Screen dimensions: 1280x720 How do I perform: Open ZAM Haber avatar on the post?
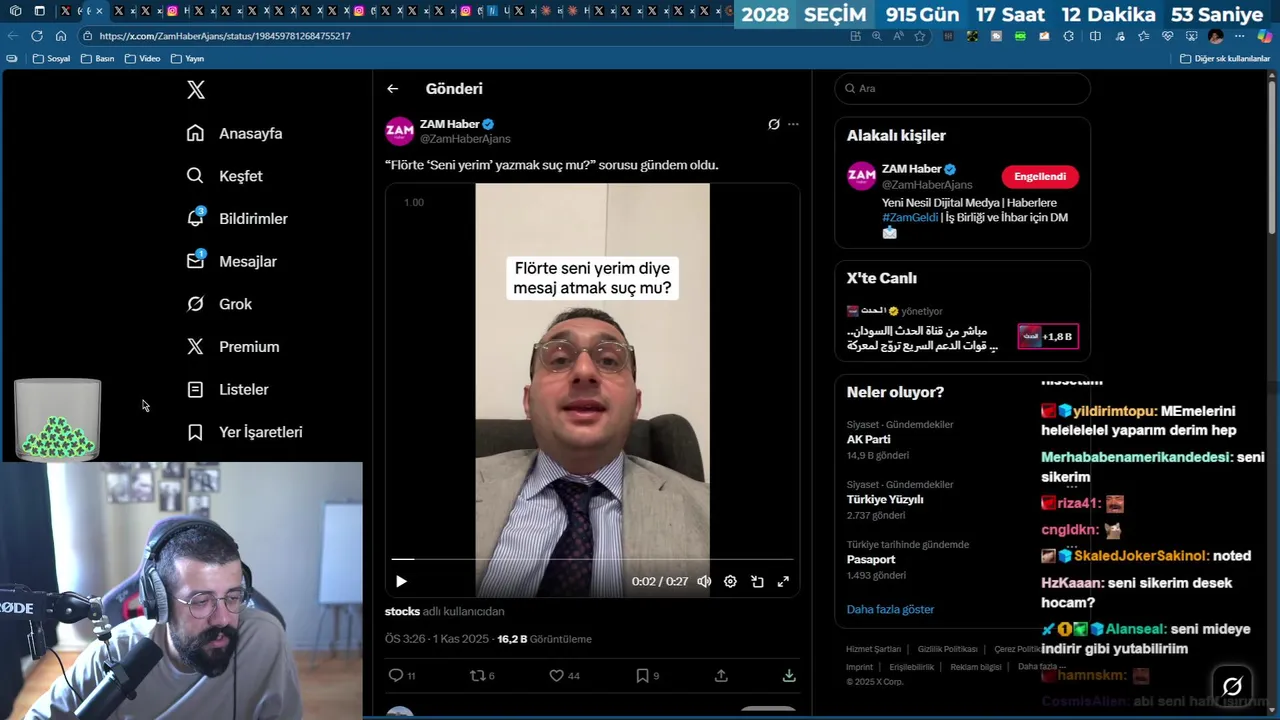point(400,131)
